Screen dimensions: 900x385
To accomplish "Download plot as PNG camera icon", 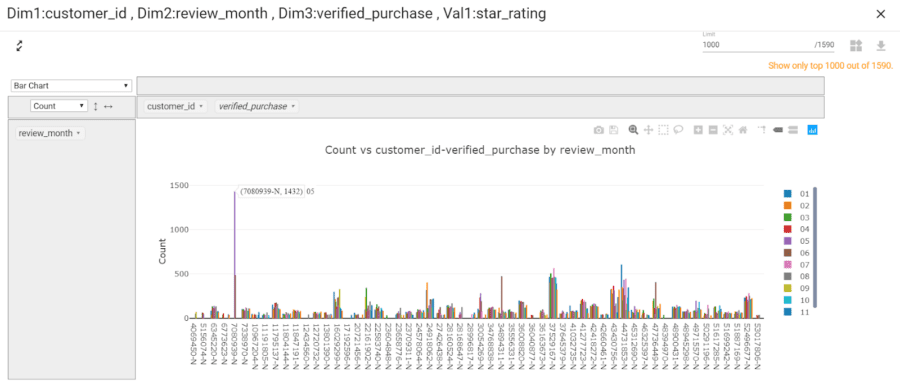I will point(599,130).
